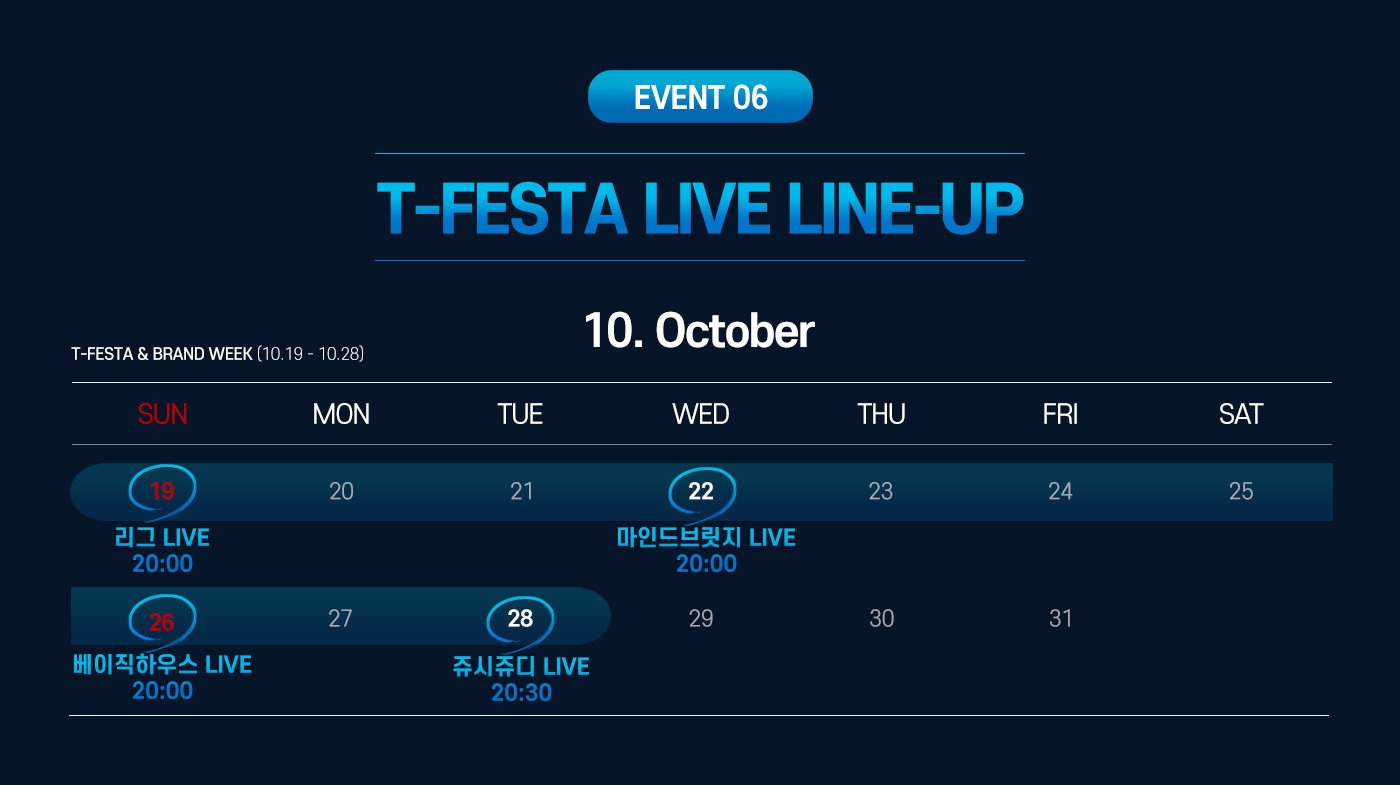Select date 20 on the calendar

point(341,491)
